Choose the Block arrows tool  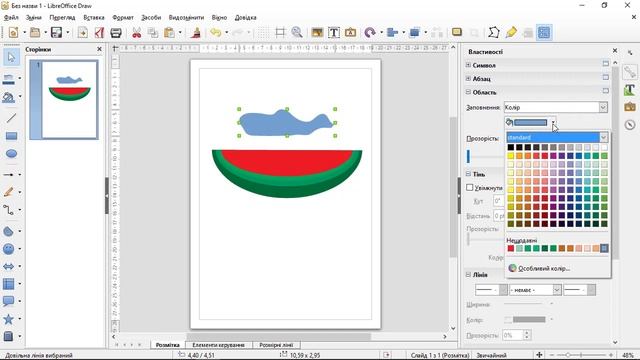[9, 266]
